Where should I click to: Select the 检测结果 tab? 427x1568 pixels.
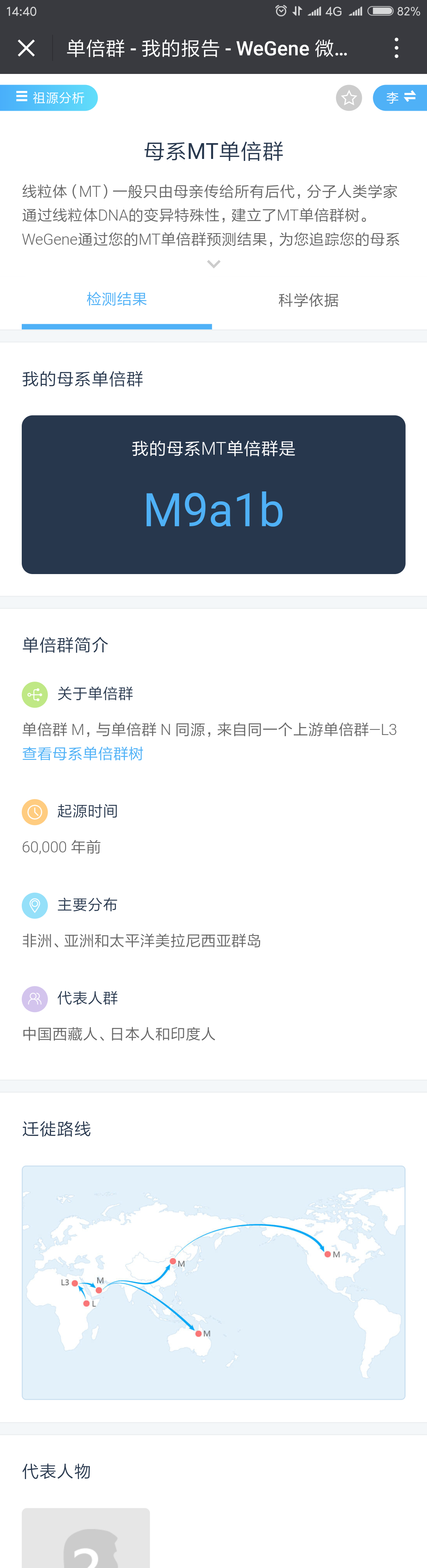coord(117,299)
